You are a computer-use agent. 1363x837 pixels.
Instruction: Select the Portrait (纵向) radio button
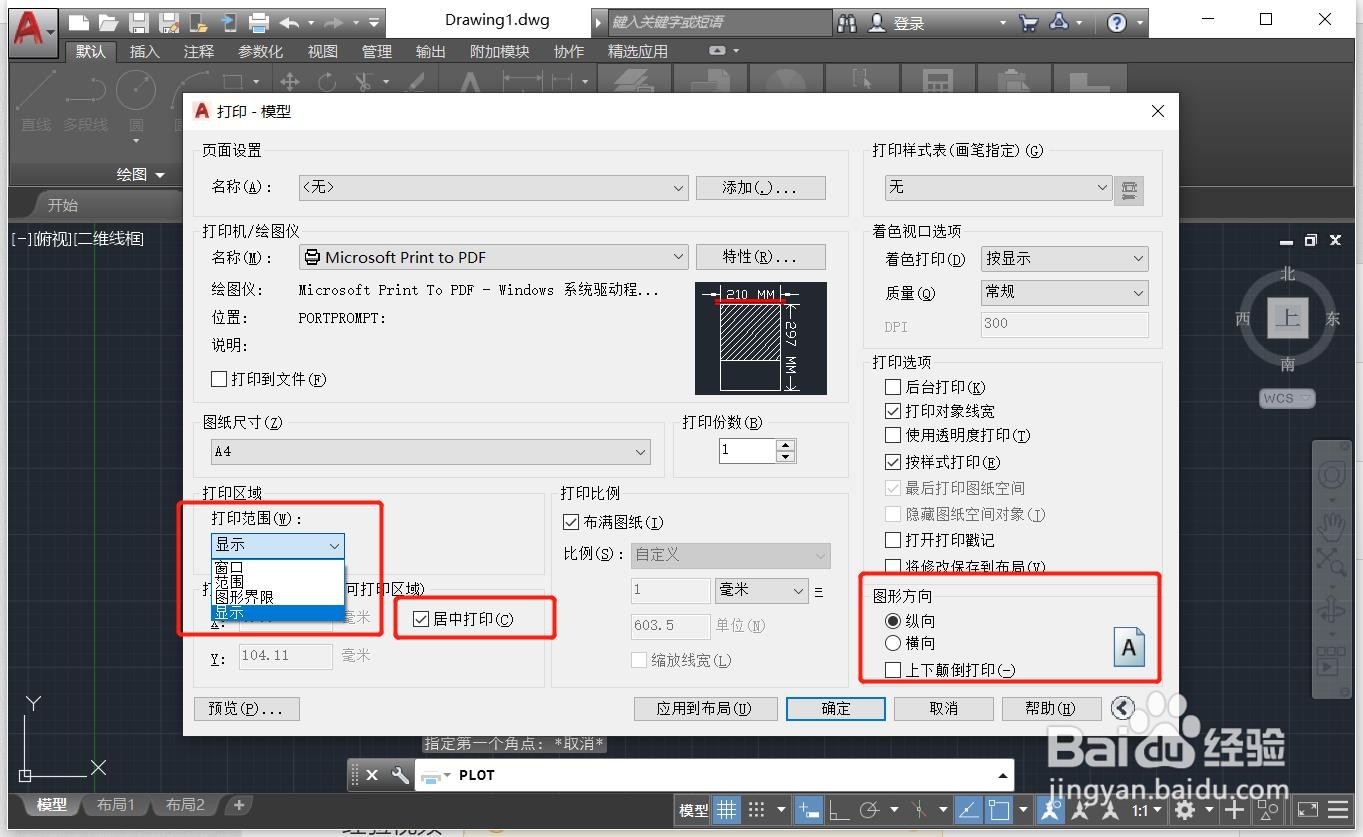[893, 621]
